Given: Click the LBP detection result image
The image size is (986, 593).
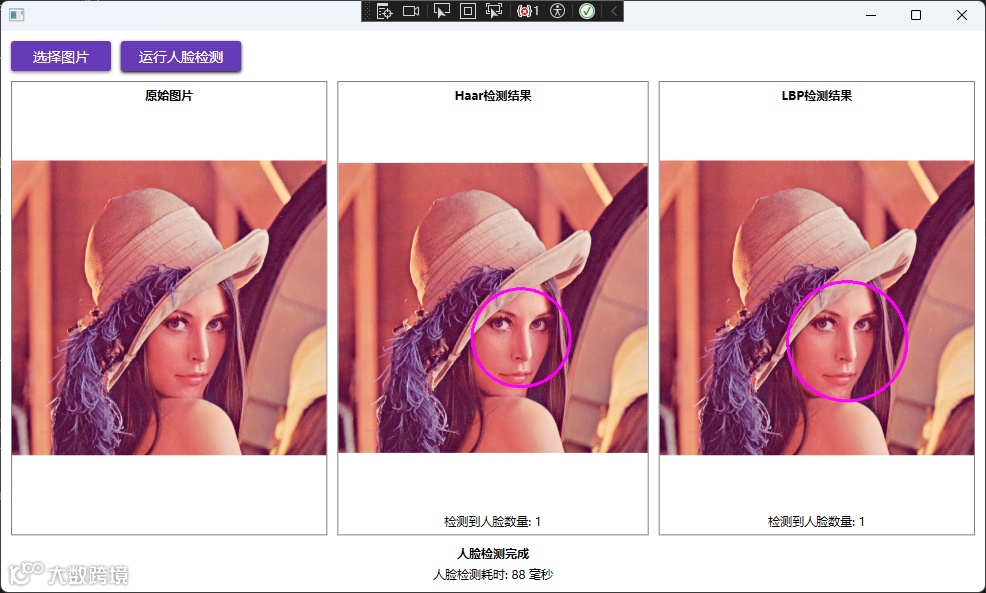Looking at the screenshot, I should (817, 308).
